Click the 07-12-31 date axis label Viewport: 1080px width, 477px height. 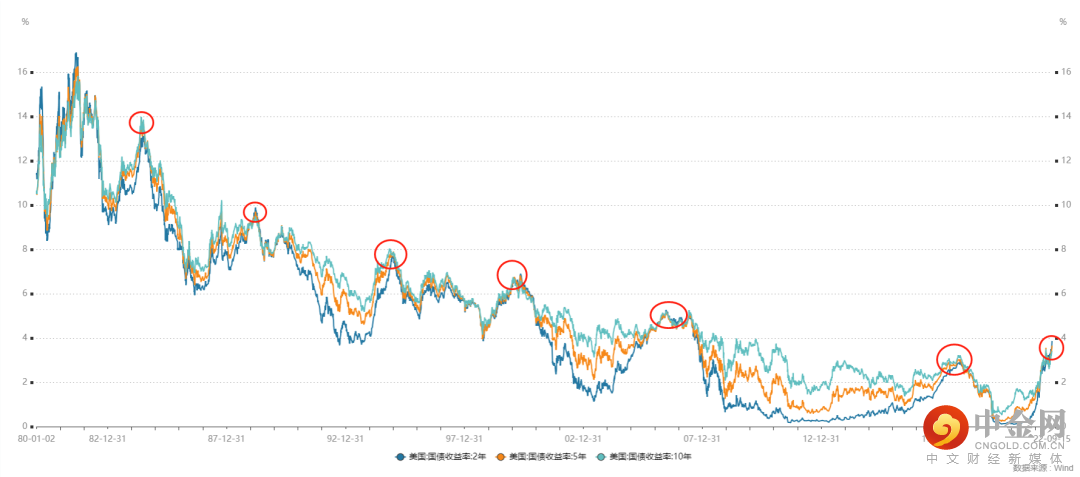pyautogui.click(x=702, y=438)
